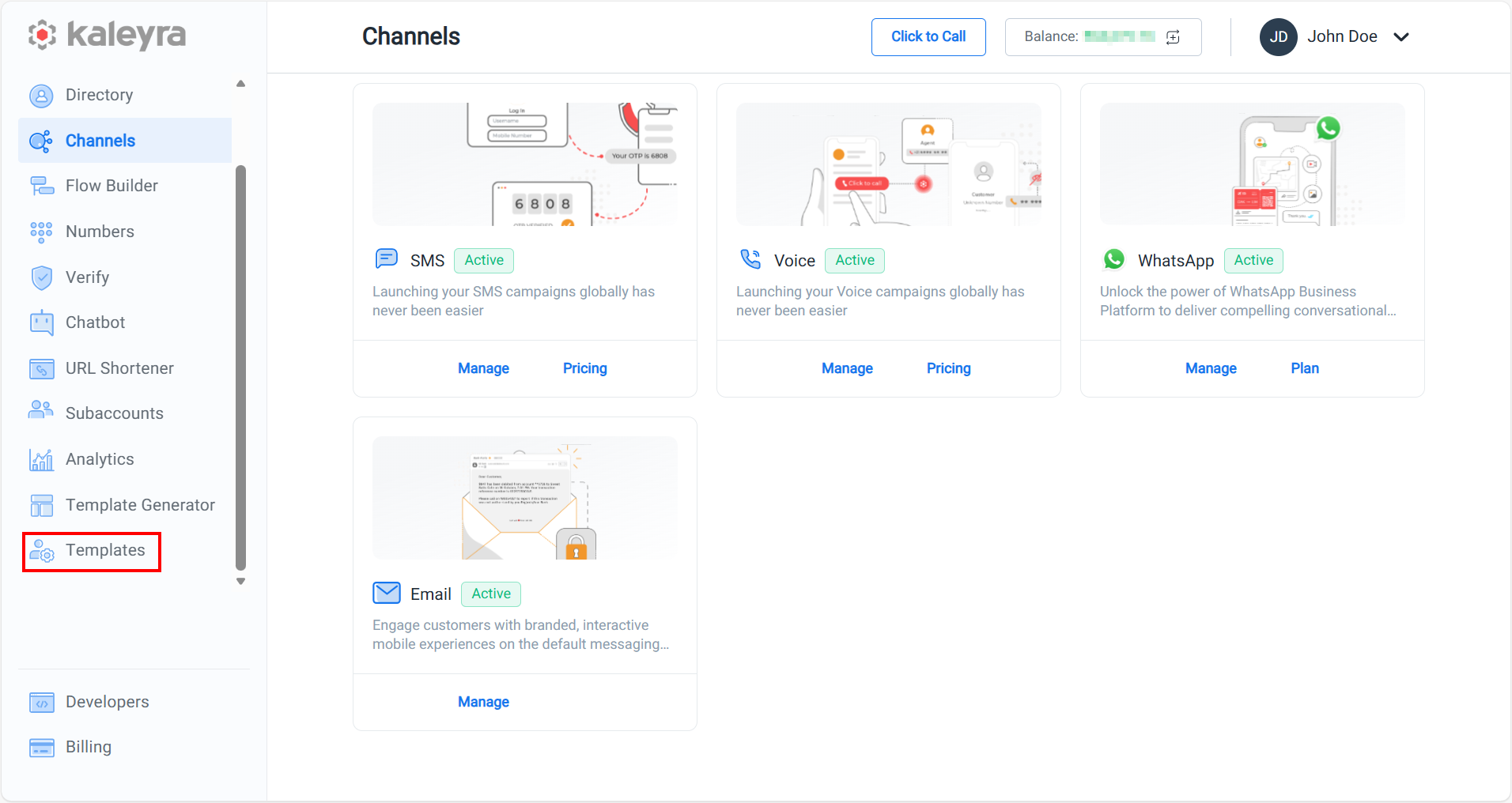Click Manage on the Voice card
The height and width of the screenshot is (803, 1512).
point(847,368)
